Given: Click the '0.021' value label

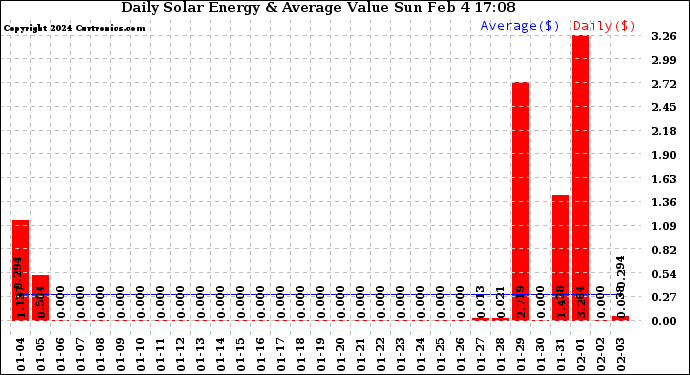Looking at the screenshot, I should pyautogui.click(x=501, y=302).
